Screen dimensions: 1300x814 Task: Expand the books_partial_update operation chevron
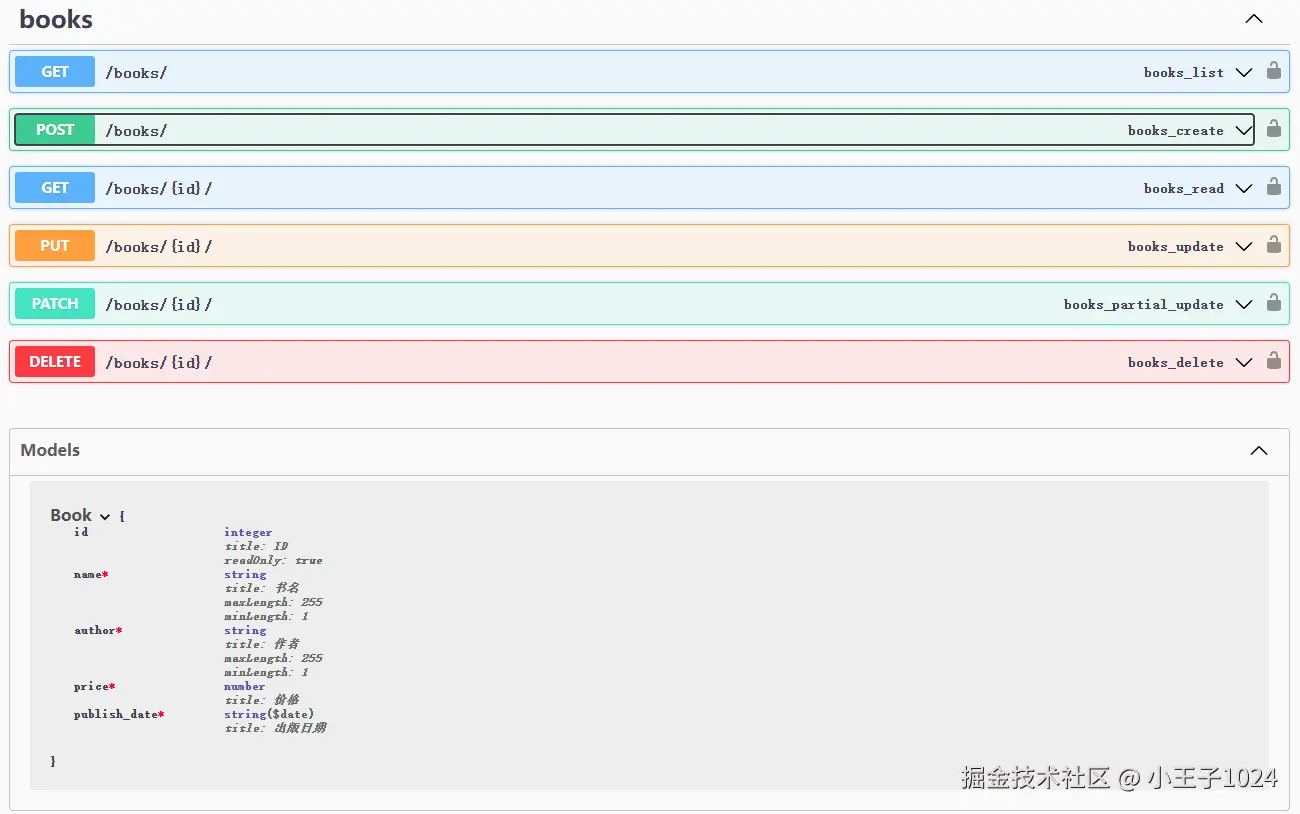[x=1243, y=304]
